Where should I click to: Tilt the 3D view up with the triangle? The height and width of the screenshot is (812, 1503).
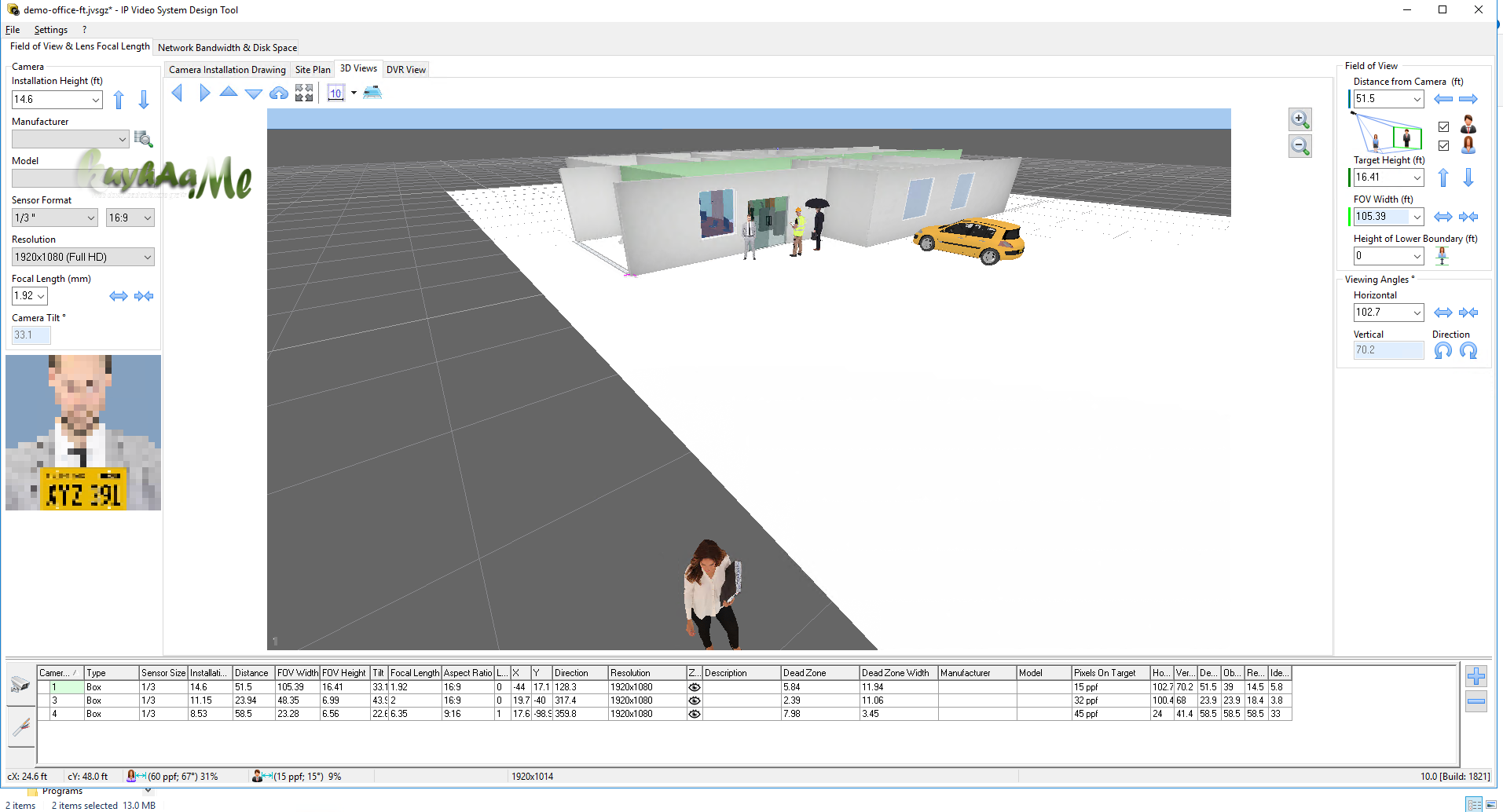pyautogui.click(x=229, y=92)
